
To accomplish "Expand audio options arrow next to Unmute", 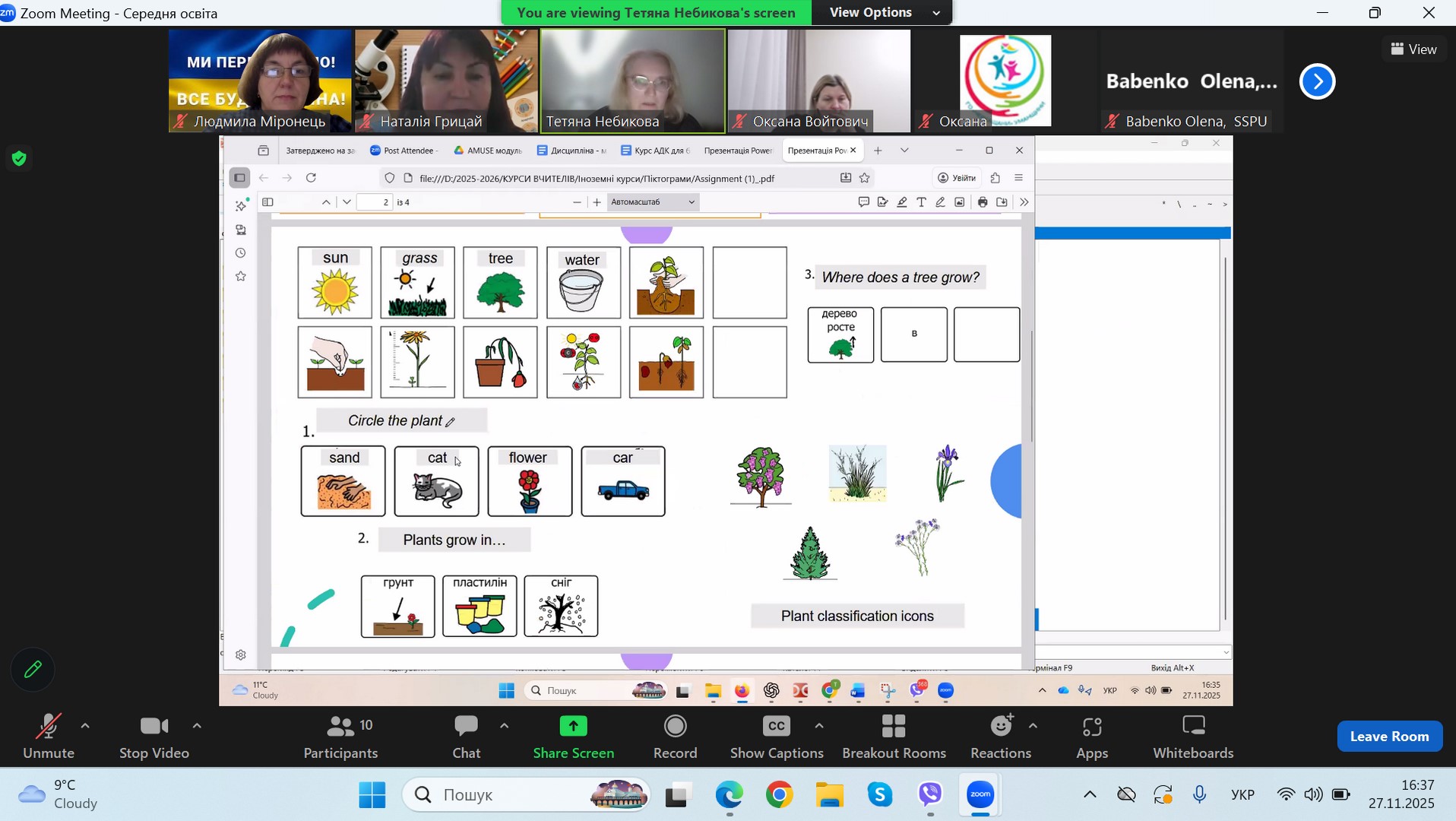I will coord(85,727).
